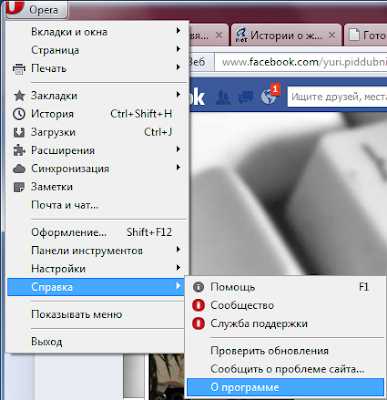387x400 pixels.
Task: Click the favicon on Истории о ж... tab
Action: tap(241, 35)
